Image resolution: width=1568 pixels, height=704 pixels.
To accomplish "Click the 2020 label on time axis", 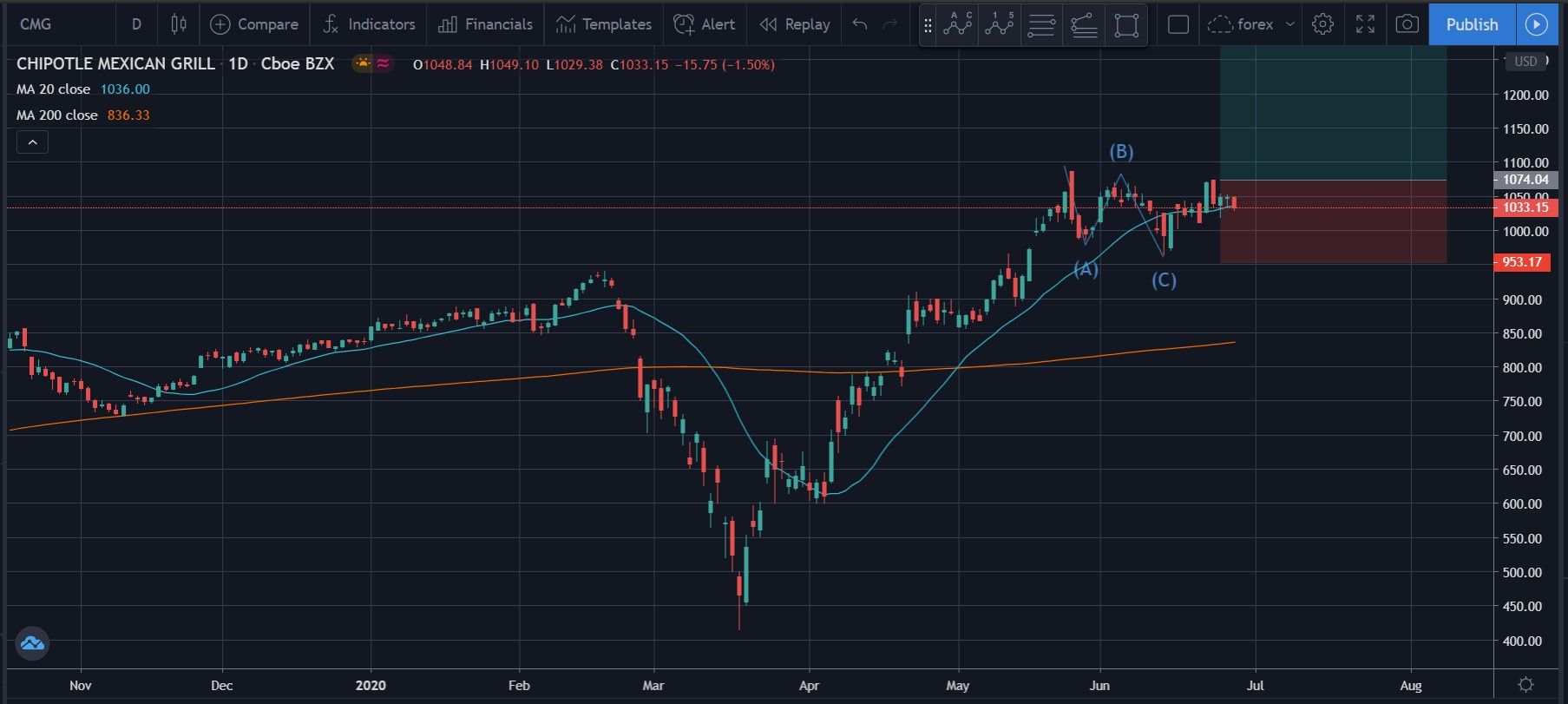I will coord(371,686).
